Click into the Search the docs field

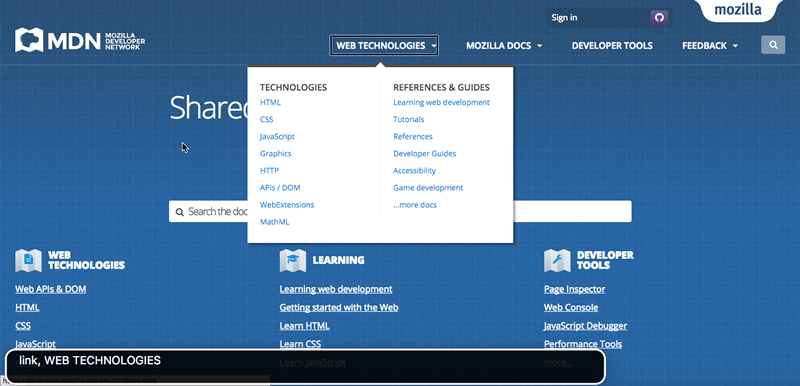(x=400, y=211)
